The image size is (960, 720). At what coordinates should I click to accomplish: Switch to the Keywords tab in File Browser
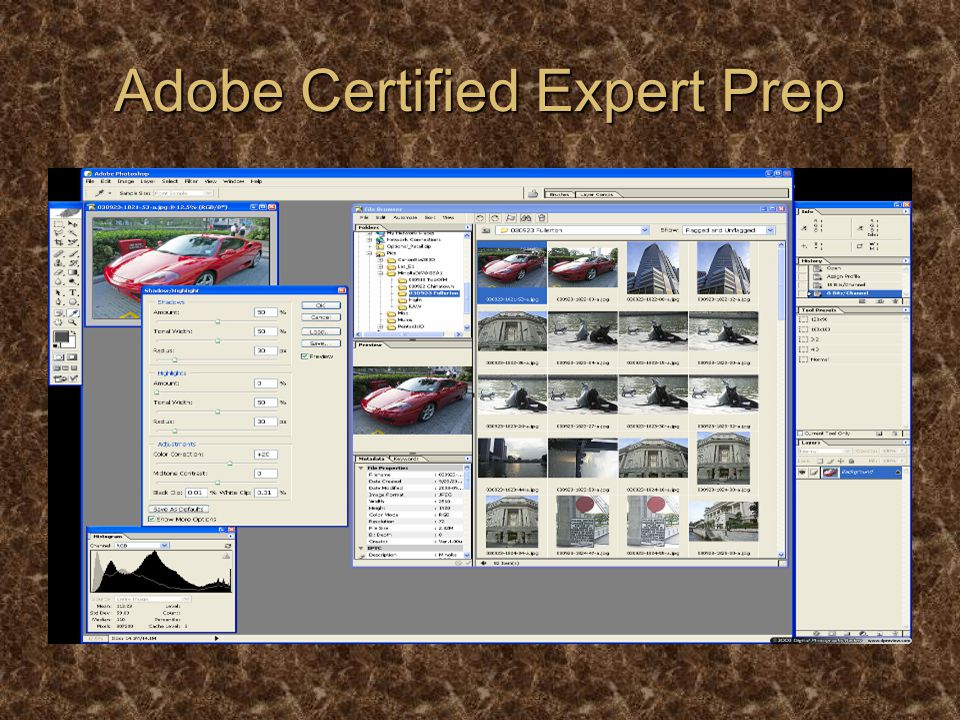click(x=405, y=459)
